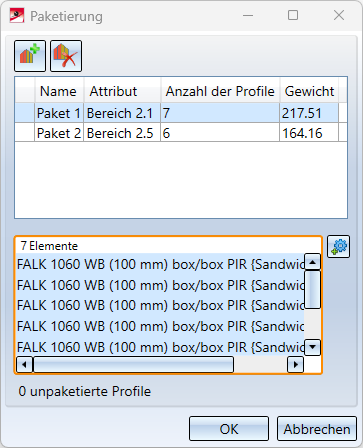Click the horizontal scrollbar thumb

click(x=133, y=364)
